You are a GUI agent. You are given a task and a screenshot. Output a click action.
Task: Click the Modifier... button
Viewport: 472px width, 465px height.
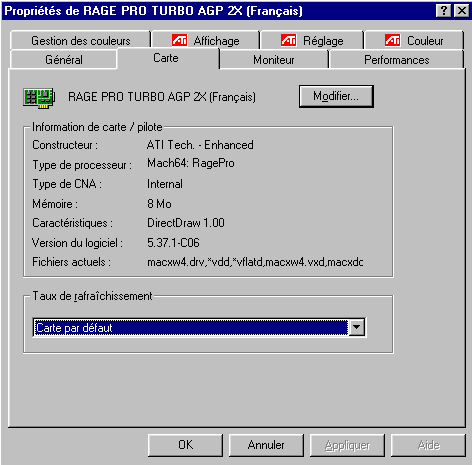pos(336,96)
